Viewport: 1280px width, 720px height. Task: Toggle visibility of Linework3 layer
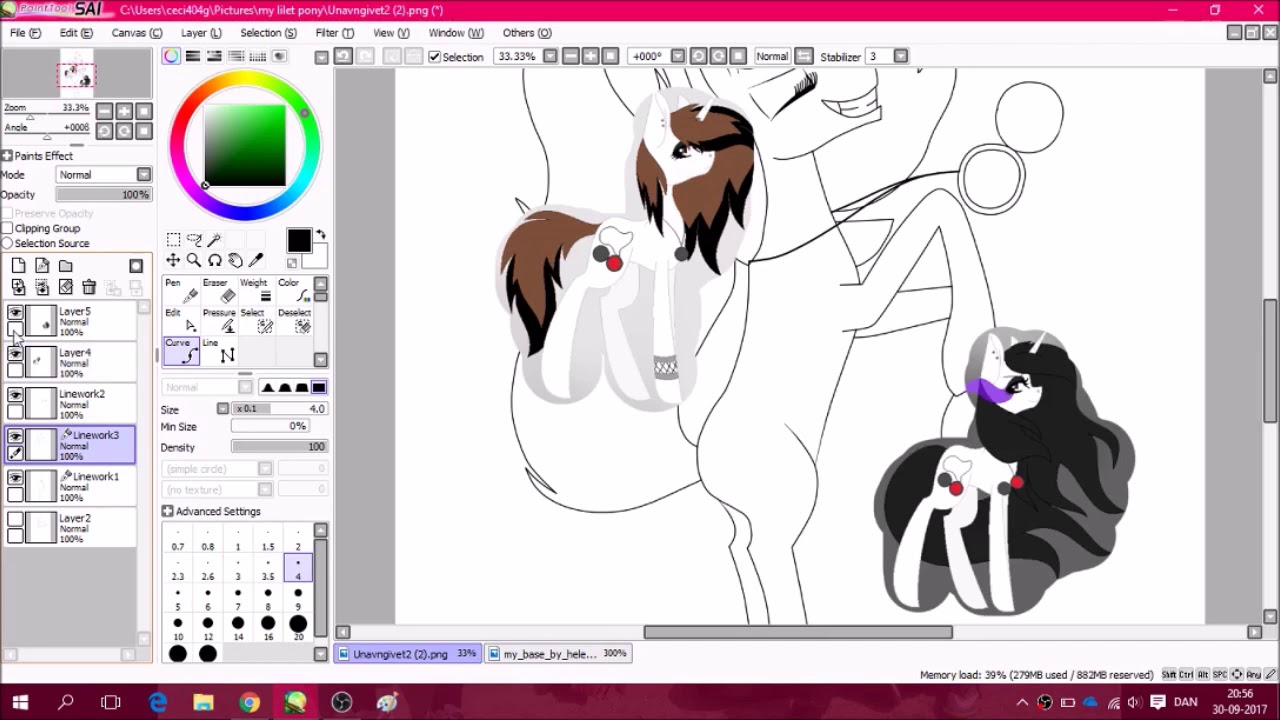(15, 437)
